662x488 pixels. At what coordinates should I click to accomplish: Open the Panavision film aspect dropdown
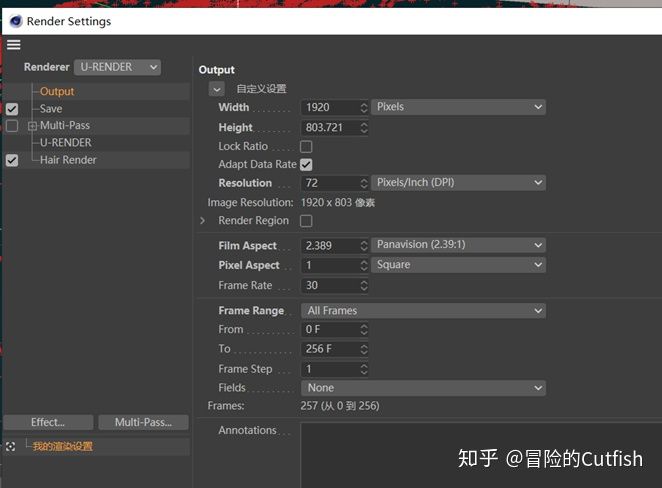(x=458, y=245)
